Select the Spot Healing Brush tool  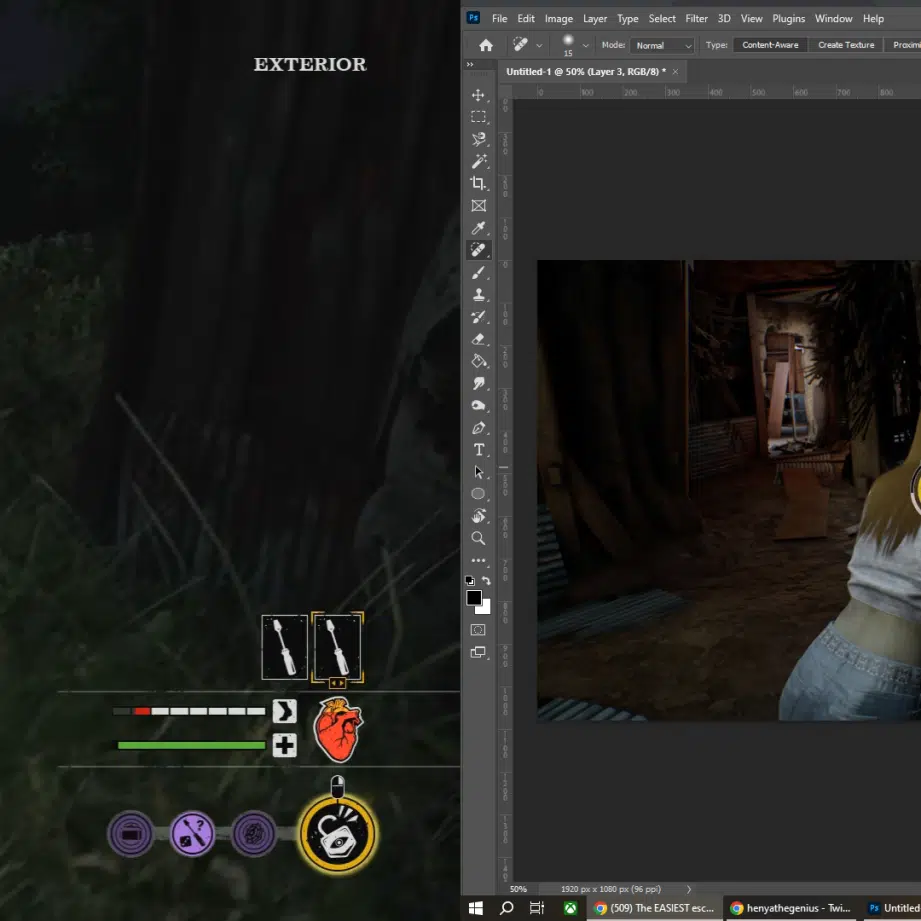[x=478, y=250]
